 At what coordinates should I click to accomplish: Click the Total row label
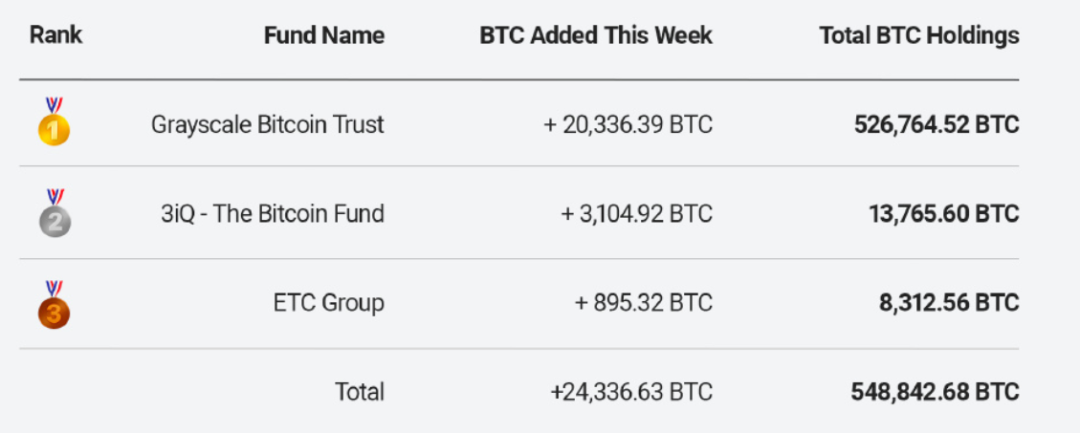(360, 392)
